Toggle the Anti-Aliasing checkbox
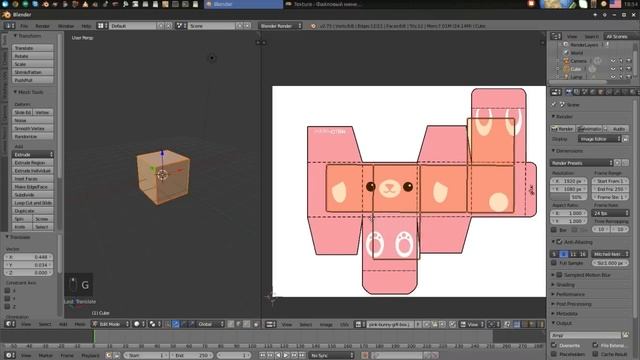The height and width of the screenshot is (360, 640). 560,242
